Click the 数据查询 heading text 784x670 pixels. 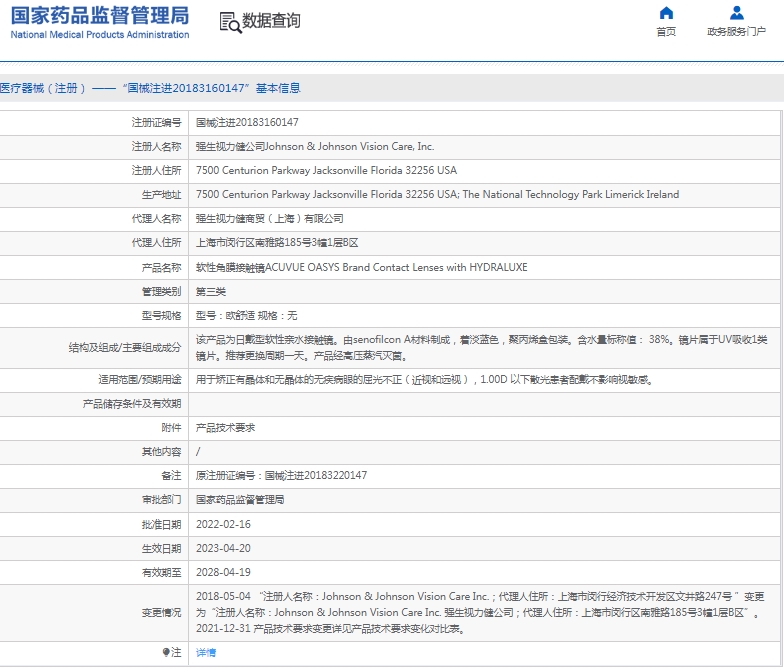[x=272, y=21]
